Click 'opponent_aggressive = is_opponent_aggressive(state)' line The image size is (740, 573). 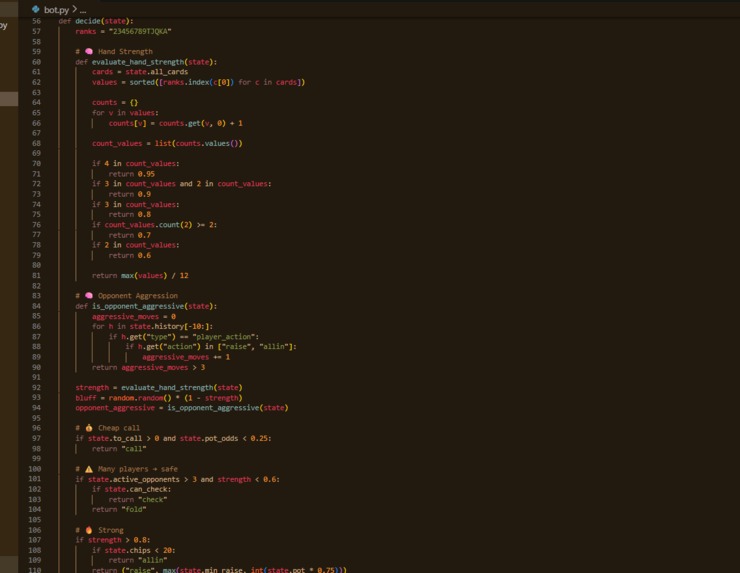[x=182, y=408]
